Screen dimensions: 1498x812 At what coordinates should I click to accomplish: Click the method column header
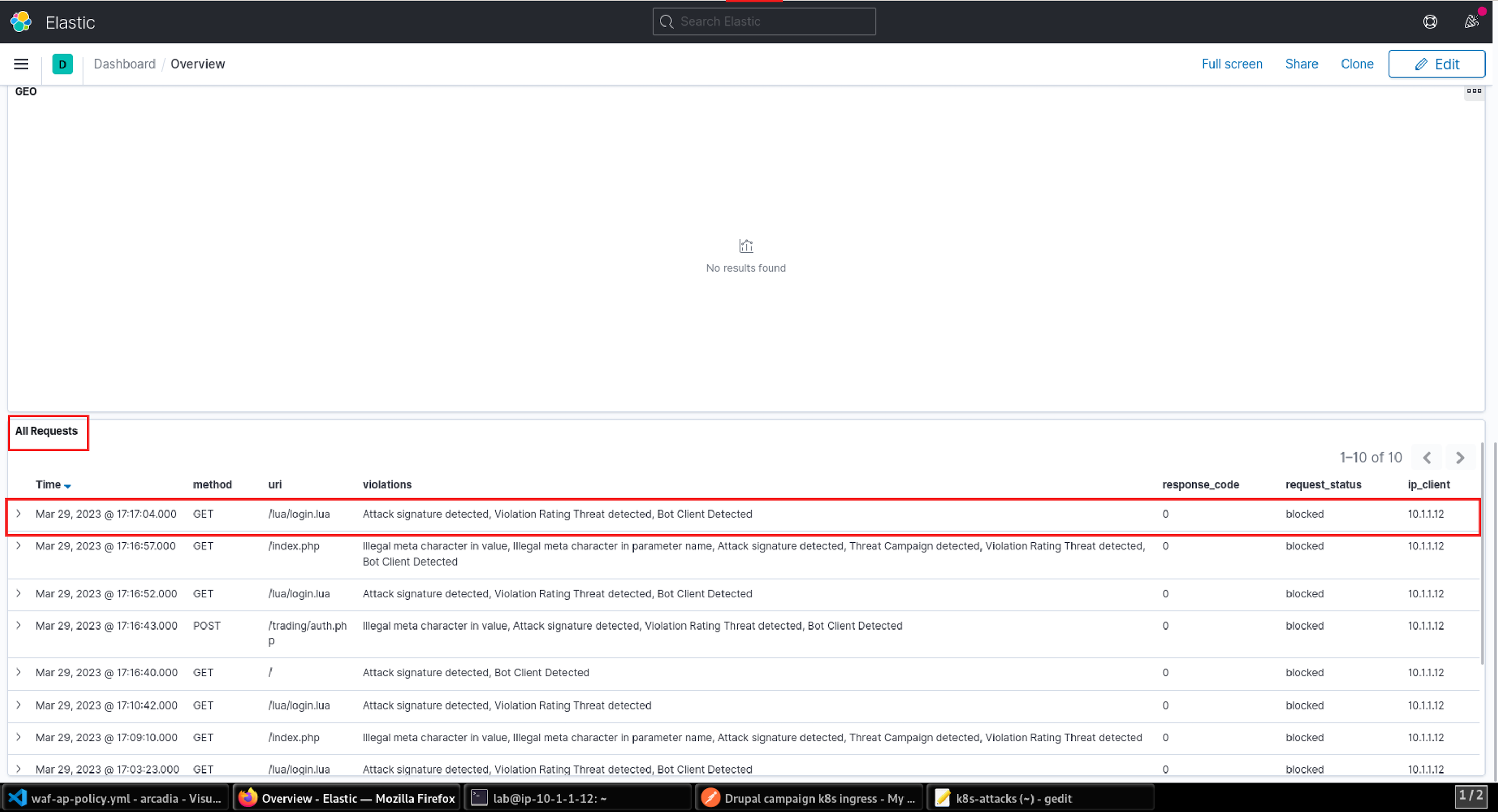click(212, 485)
